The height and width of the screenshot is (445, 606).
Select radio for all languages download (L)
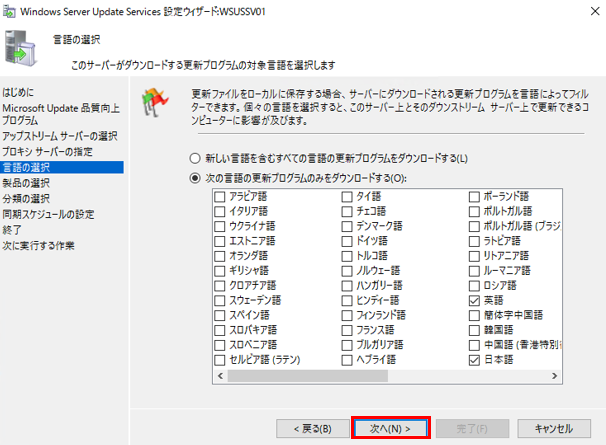(195, 158)
